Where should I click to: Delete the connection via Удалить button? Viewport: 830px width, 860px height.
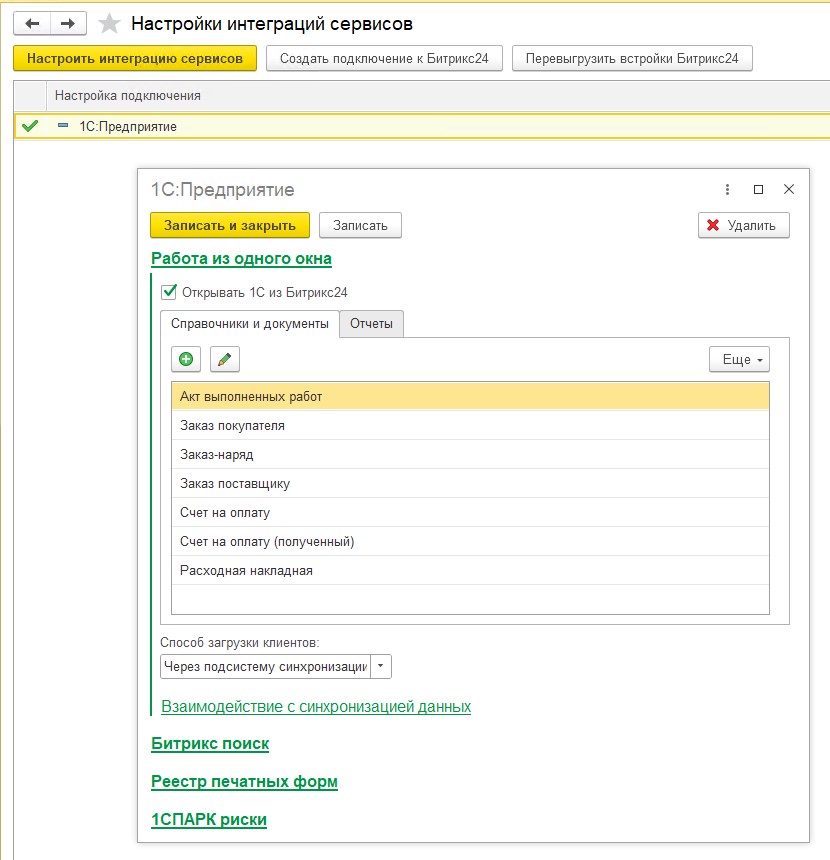(744, 225)
